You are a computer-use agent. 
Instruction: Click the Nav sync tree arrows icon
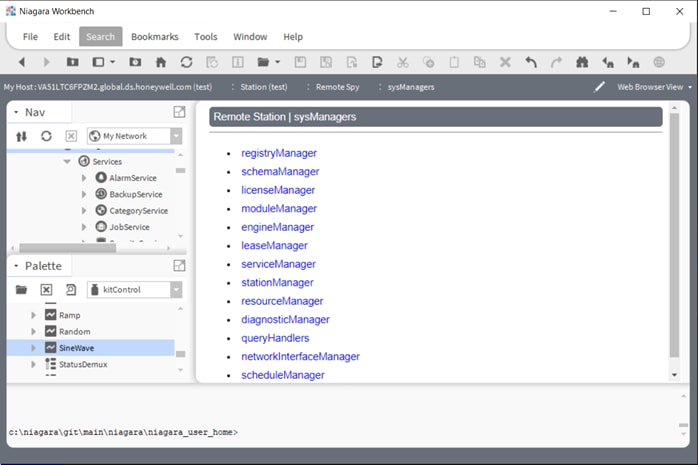click(x=21, y=136)
